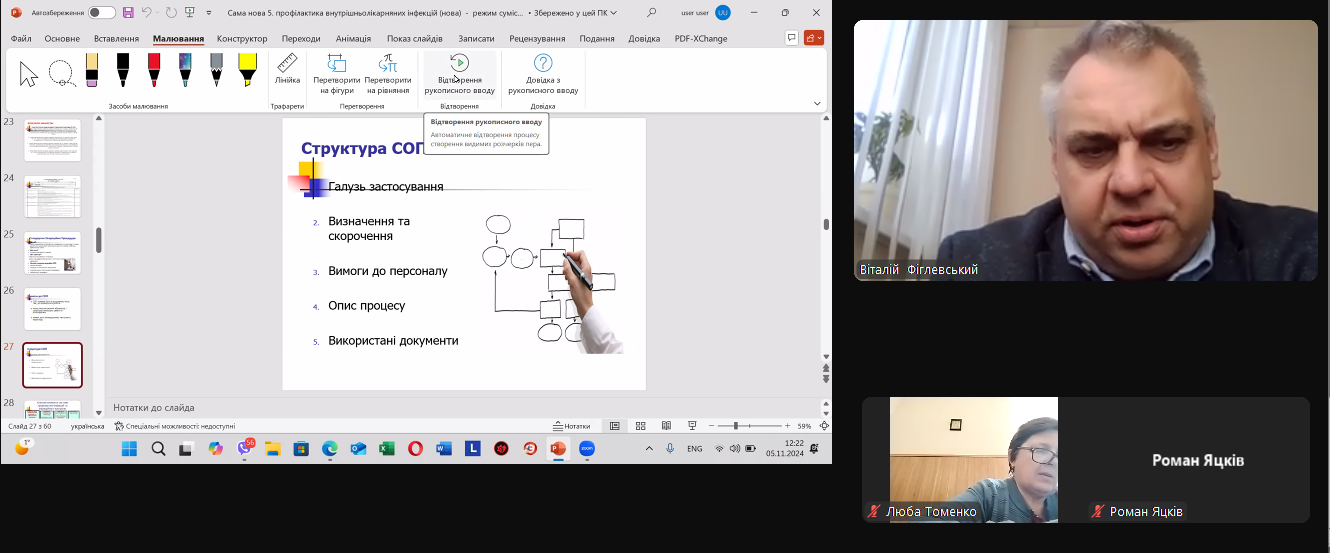Start slideshow from status bar

click(692, 426)
